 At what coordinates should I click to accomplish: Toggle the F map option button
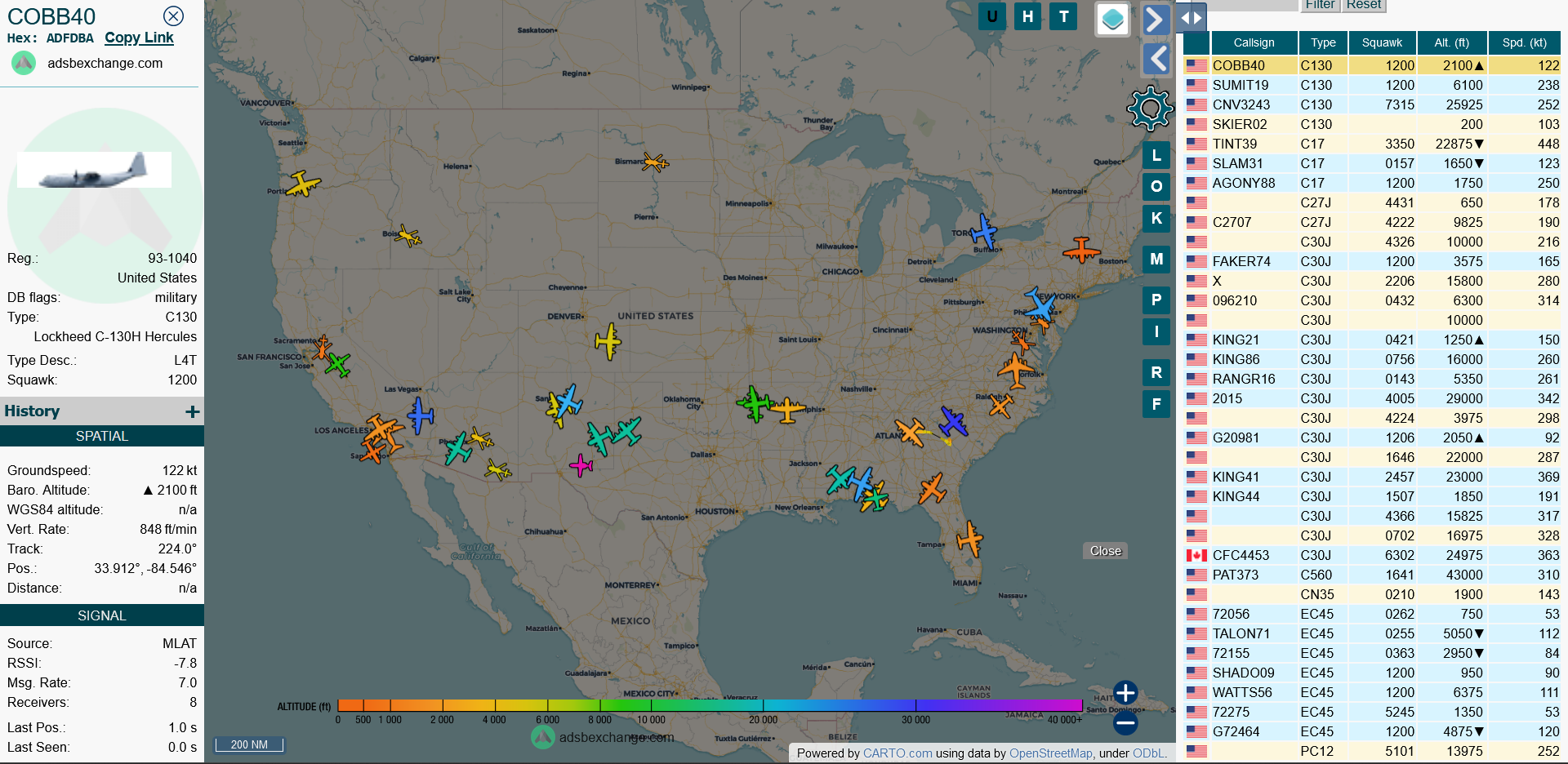point(1156,403)
